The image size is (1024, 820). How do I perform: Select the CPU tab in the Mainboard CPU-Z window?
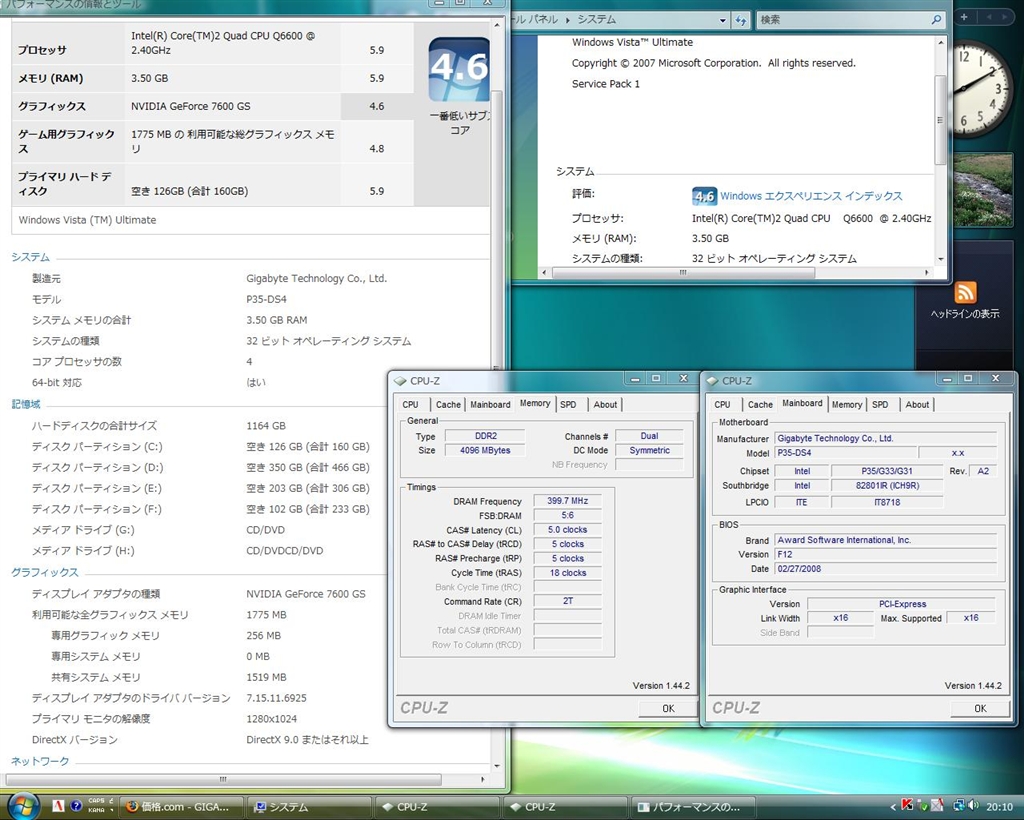[722, 404]
